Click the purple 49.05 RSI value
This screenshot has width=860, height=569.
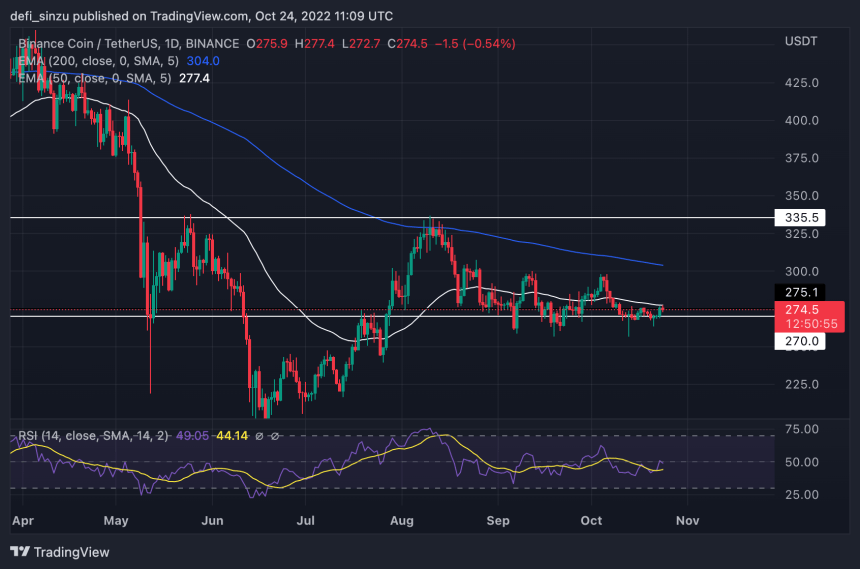pyautogui.click(x=193, y=436)
